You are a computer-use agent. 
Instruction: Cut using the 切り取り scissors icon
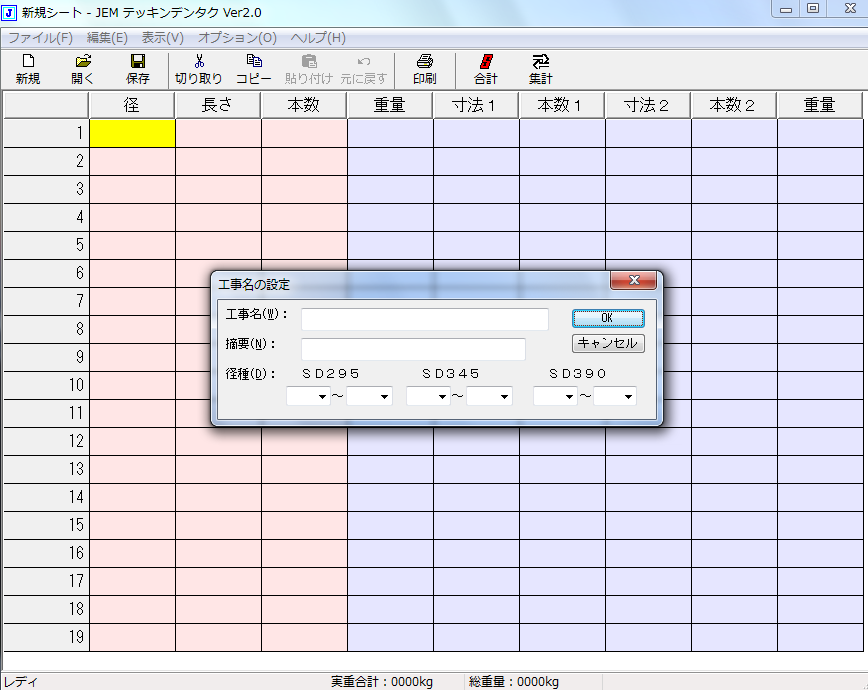pos(199,70)
